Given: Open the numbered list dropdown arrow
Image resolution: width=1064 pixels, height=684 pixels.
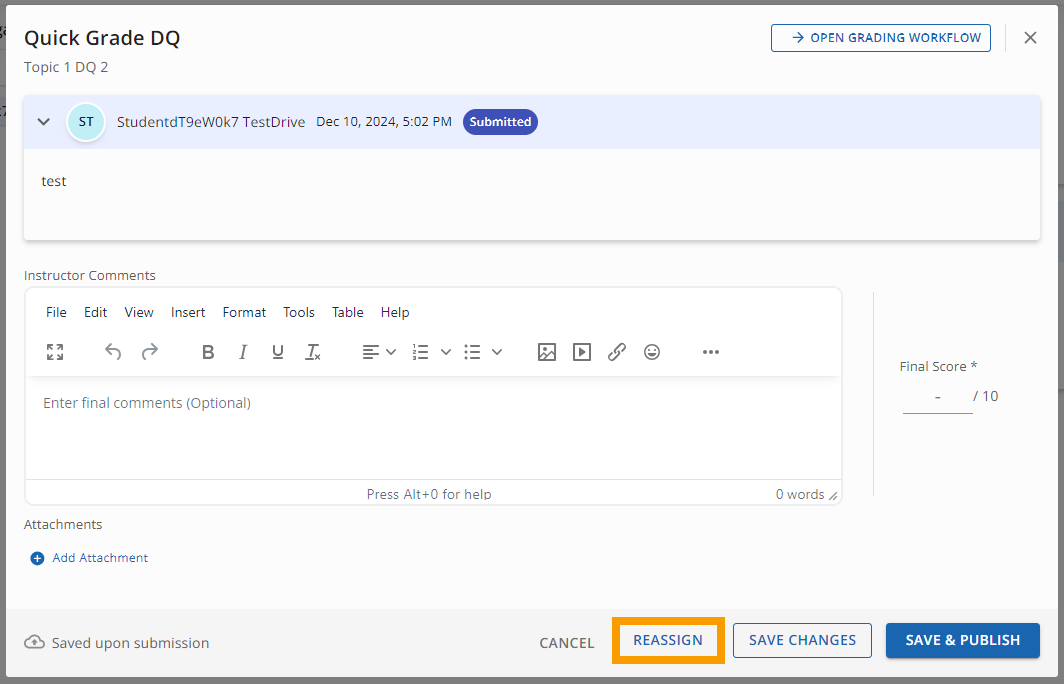Looking at the screenshot, I should [446, 352].
